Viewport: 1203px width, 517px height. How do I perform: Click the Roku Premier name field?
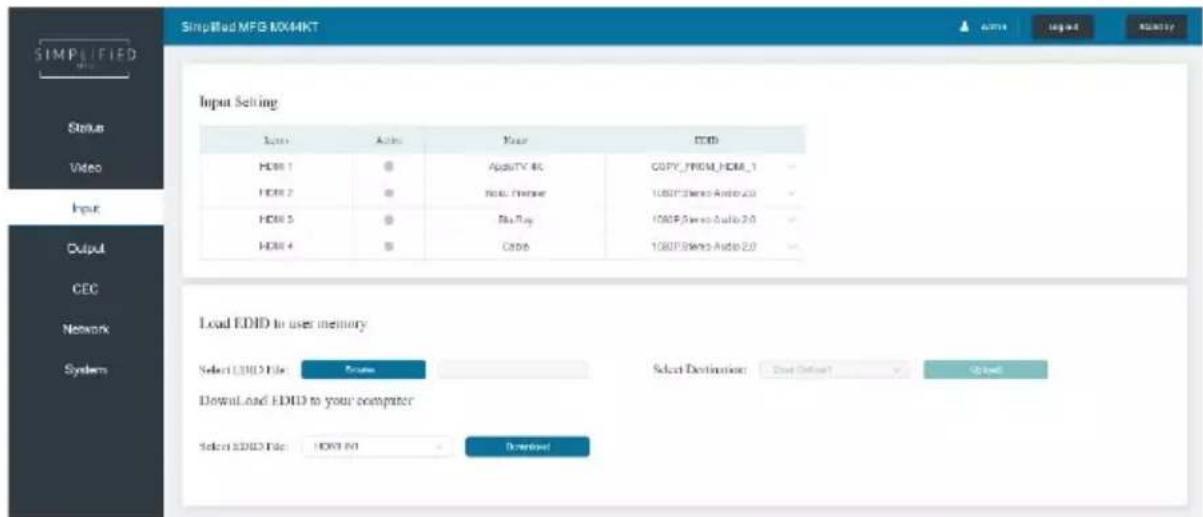tap(515, 192)
